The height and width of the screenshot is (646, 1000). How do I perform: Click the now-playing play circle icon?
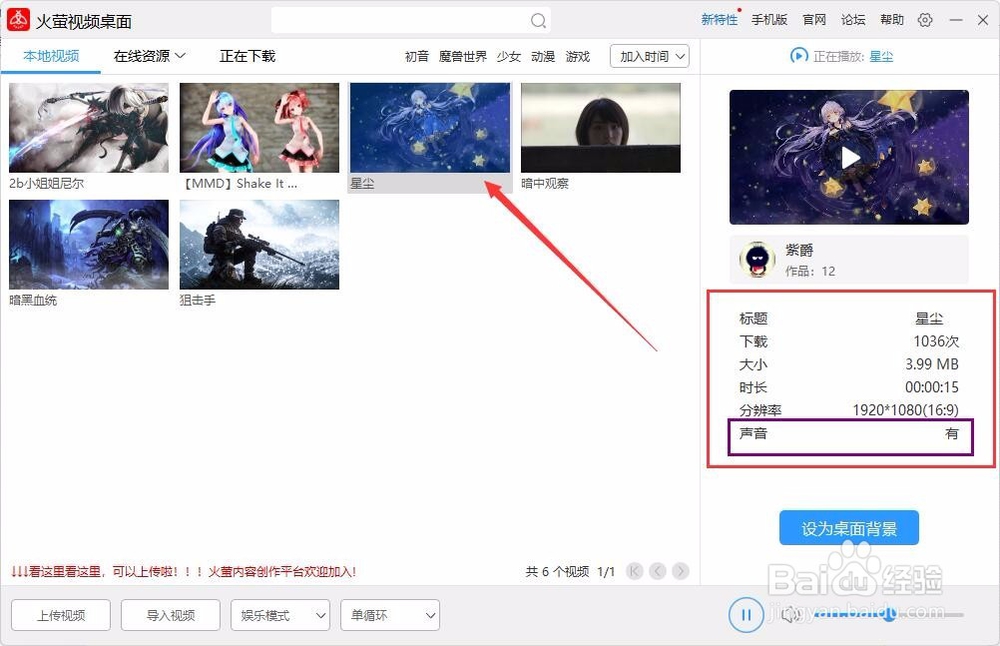coord(798,56)
